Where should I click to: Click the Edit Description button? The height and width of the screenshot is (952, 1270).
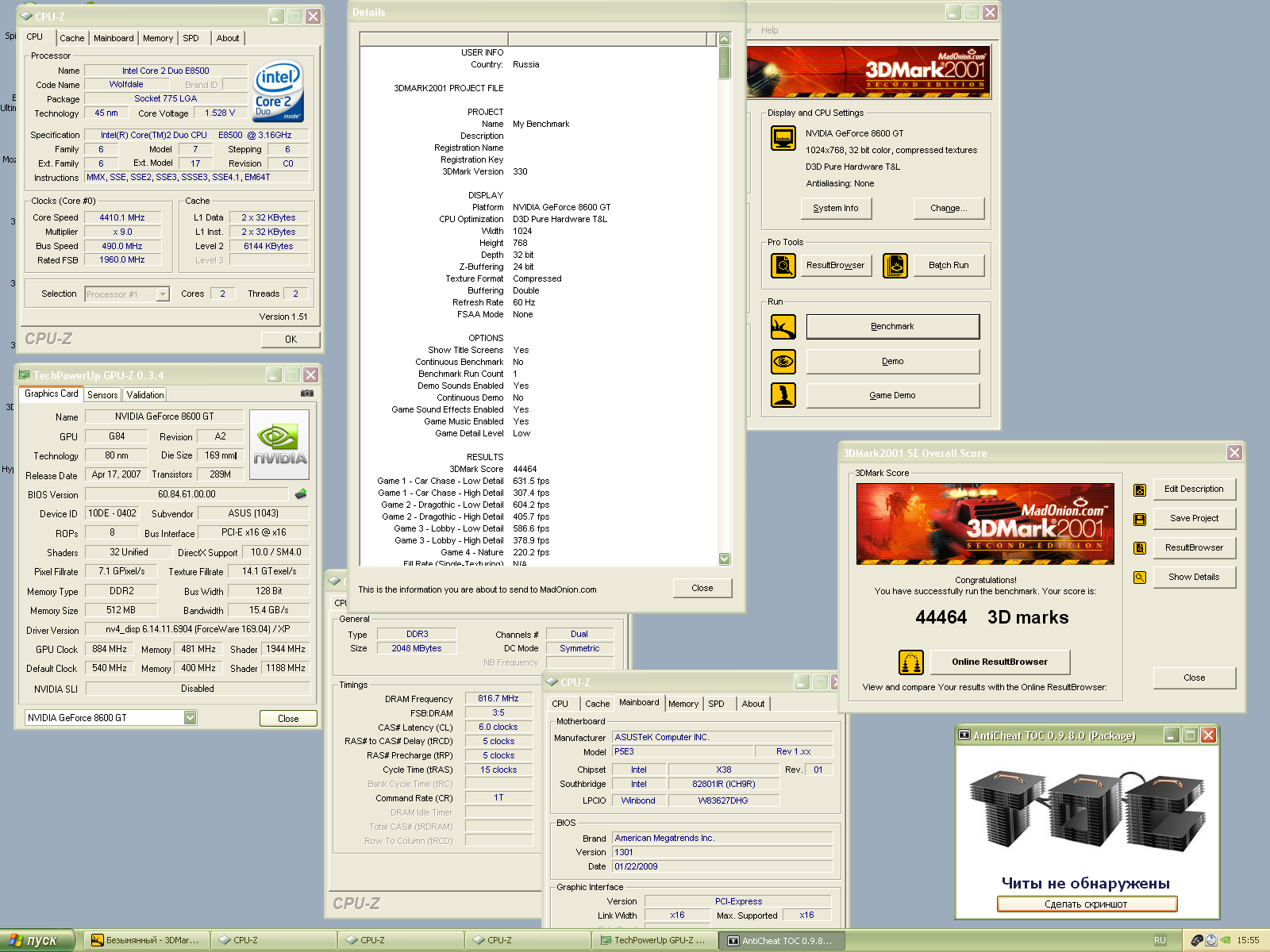coord(1195,489)
